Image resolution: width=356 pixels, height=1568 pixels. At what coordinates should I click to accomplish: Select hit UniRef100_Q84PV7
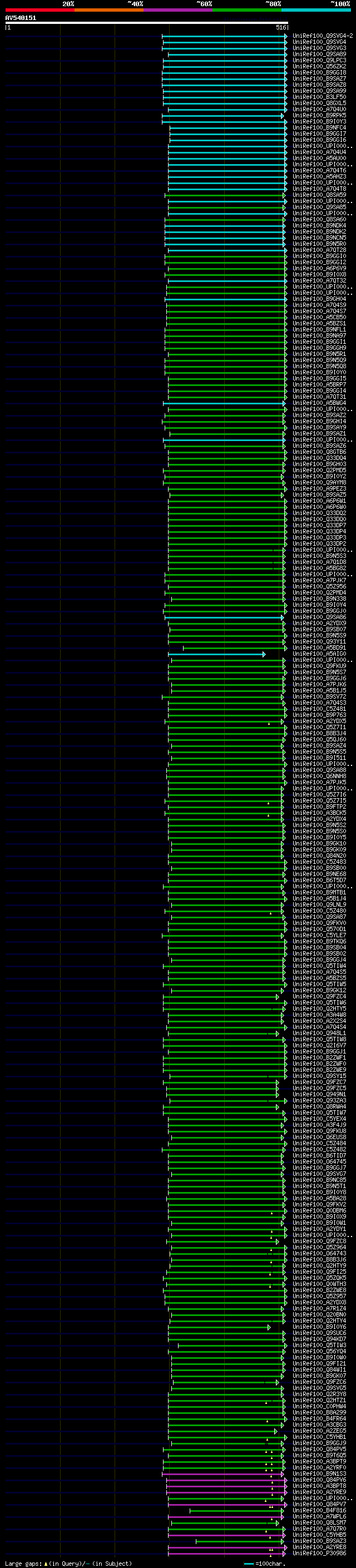tap(319, 1504)
